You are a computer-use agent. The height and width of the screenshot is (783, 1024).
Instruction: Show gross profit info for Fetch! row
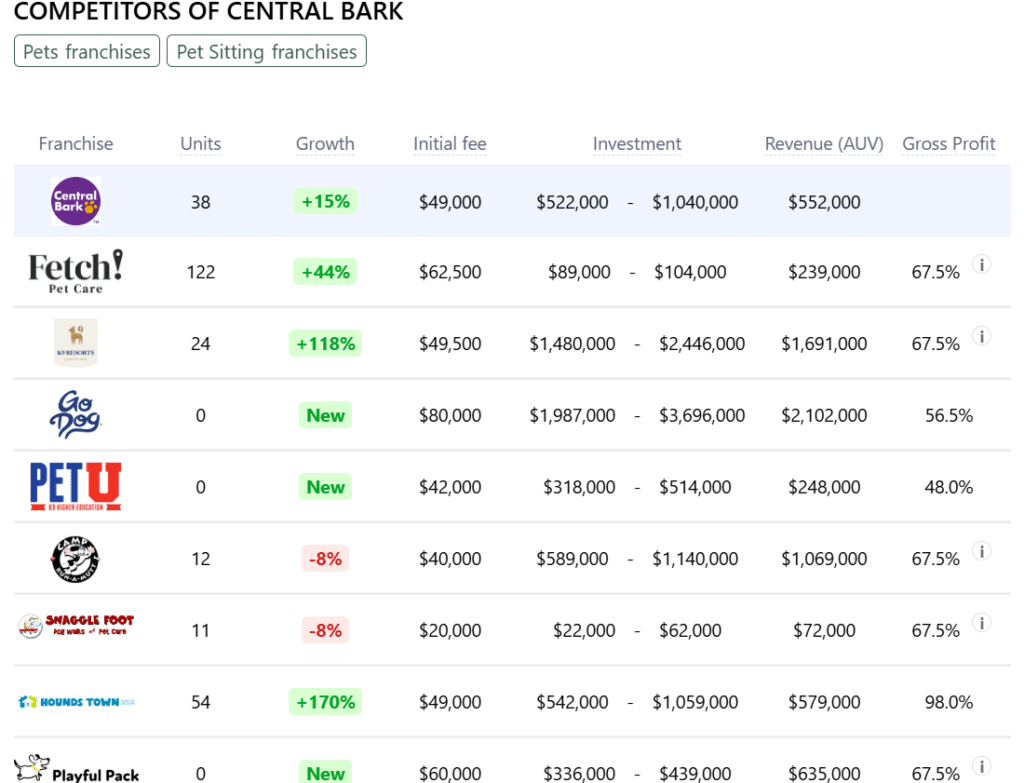tap(982, 264)
